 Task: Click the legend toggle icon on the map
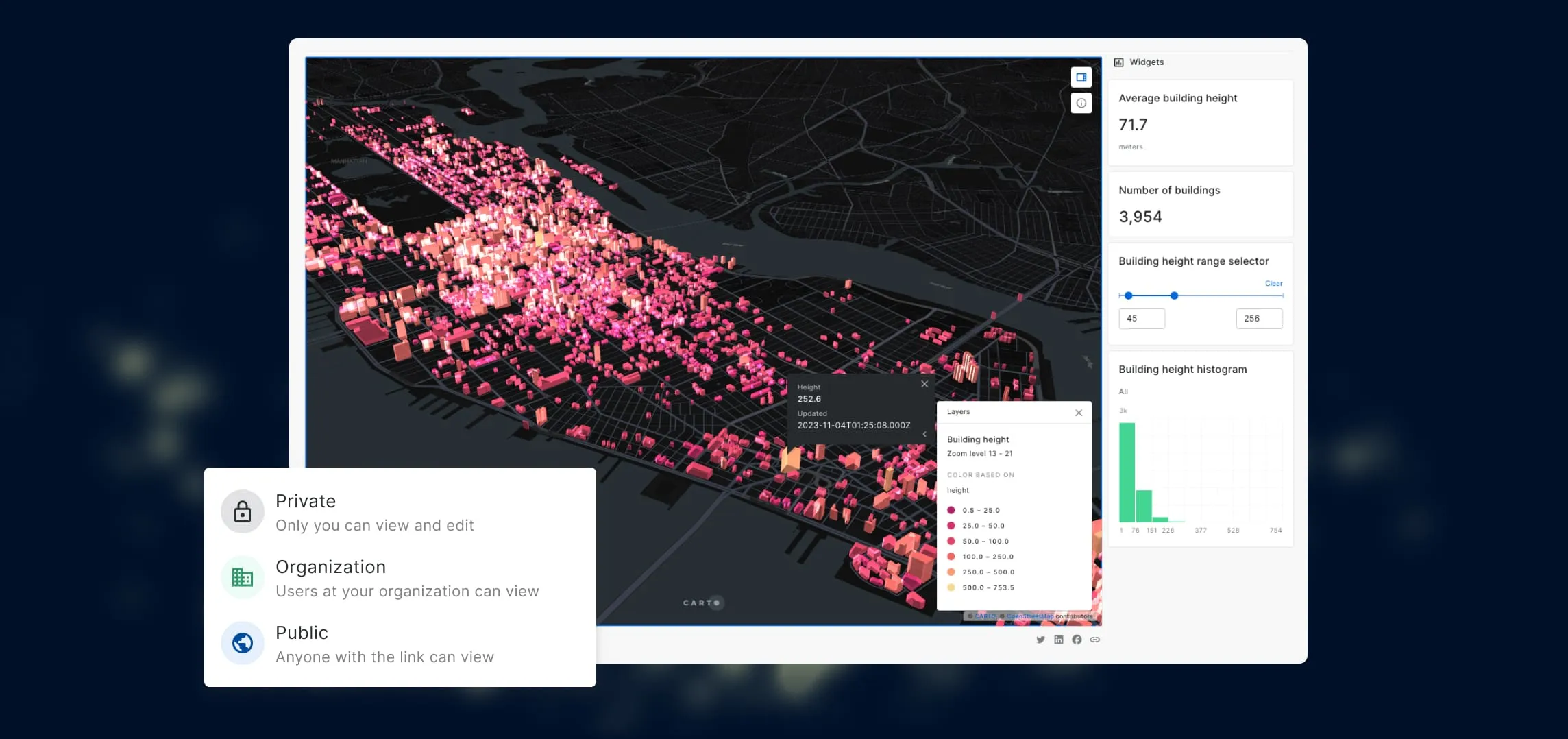tap(1081, 77)
